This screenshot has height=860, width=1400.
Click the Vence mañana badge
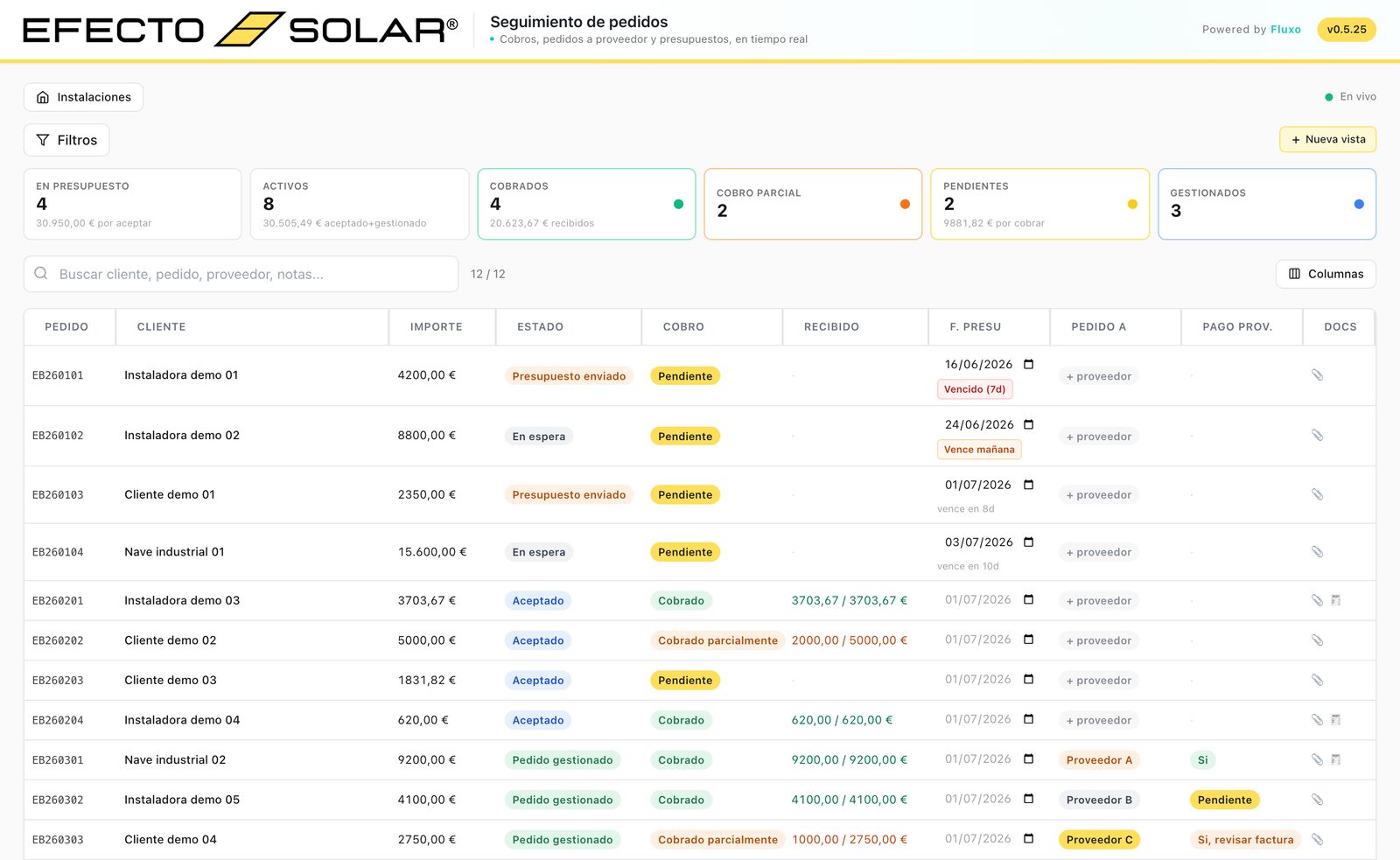pos(979,450)
